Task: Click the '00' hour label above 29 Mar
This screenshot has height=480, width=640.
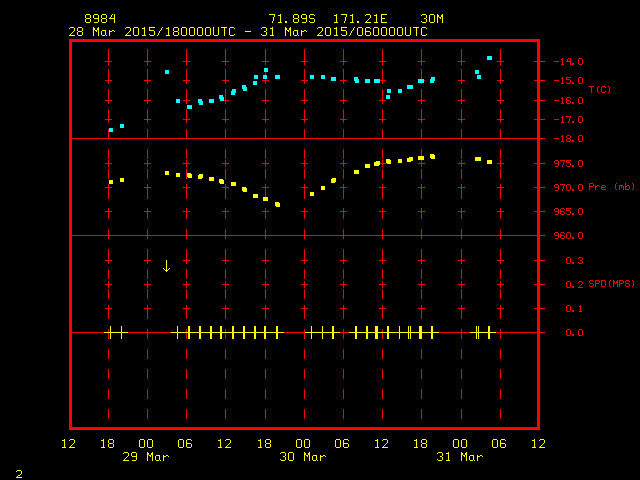Action: click(146, 444)
